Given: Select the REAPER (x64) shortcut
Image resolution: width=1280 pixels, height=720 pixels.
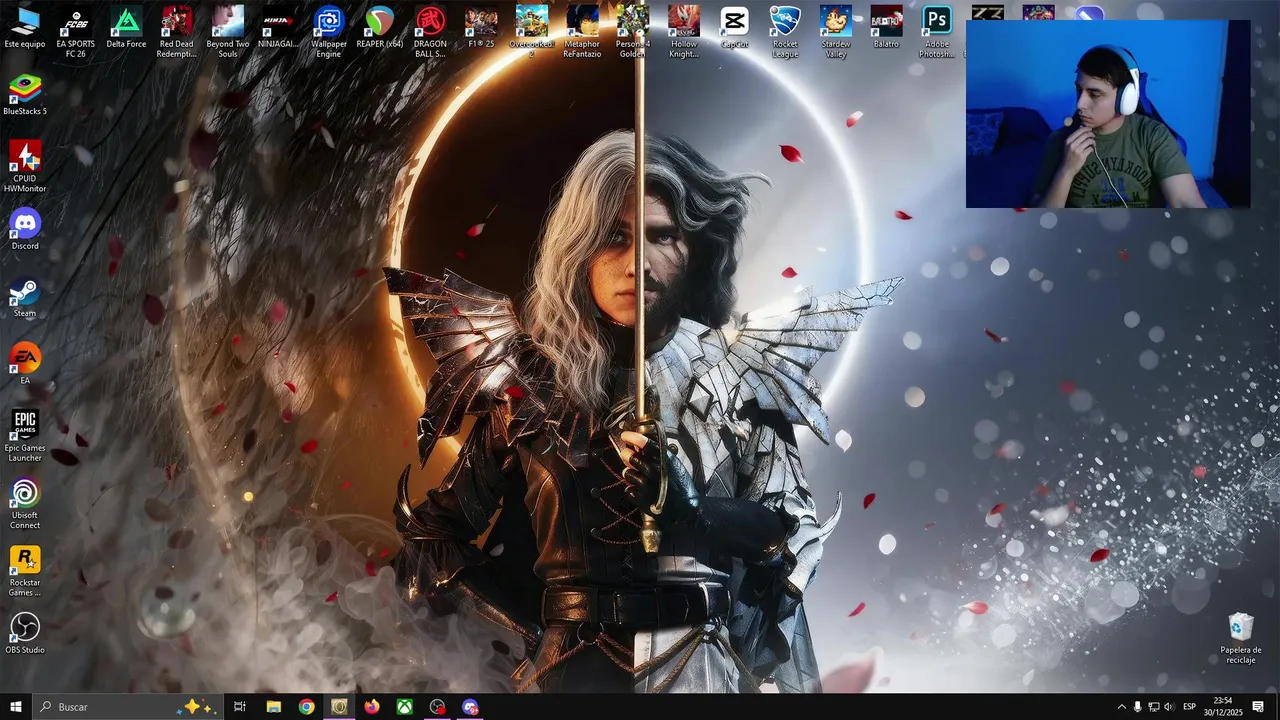Looking at the screenshot, I should (380, 28).
